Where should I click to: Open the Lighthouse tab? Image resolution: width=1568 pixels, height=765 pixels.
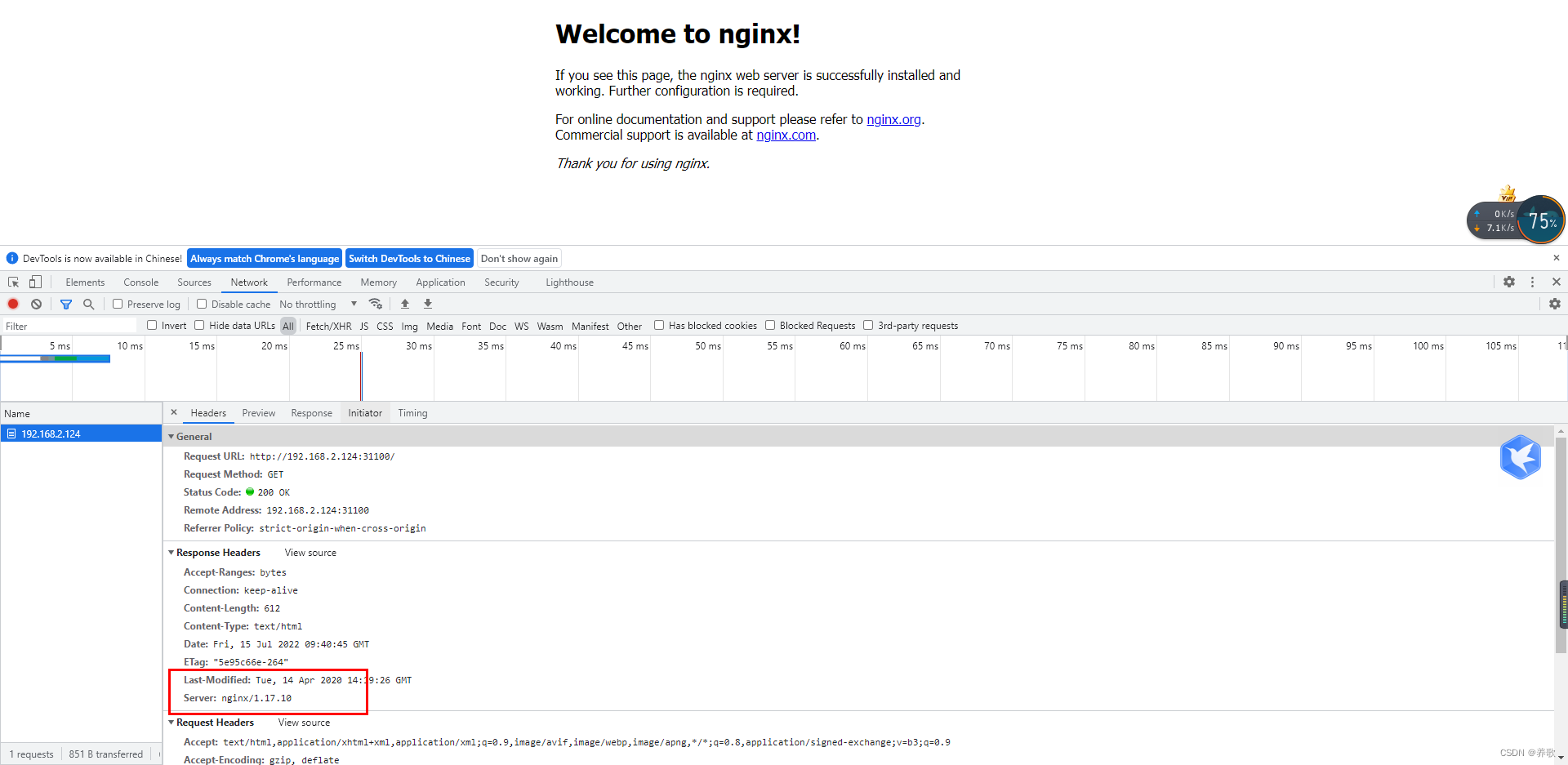point(569,282)
